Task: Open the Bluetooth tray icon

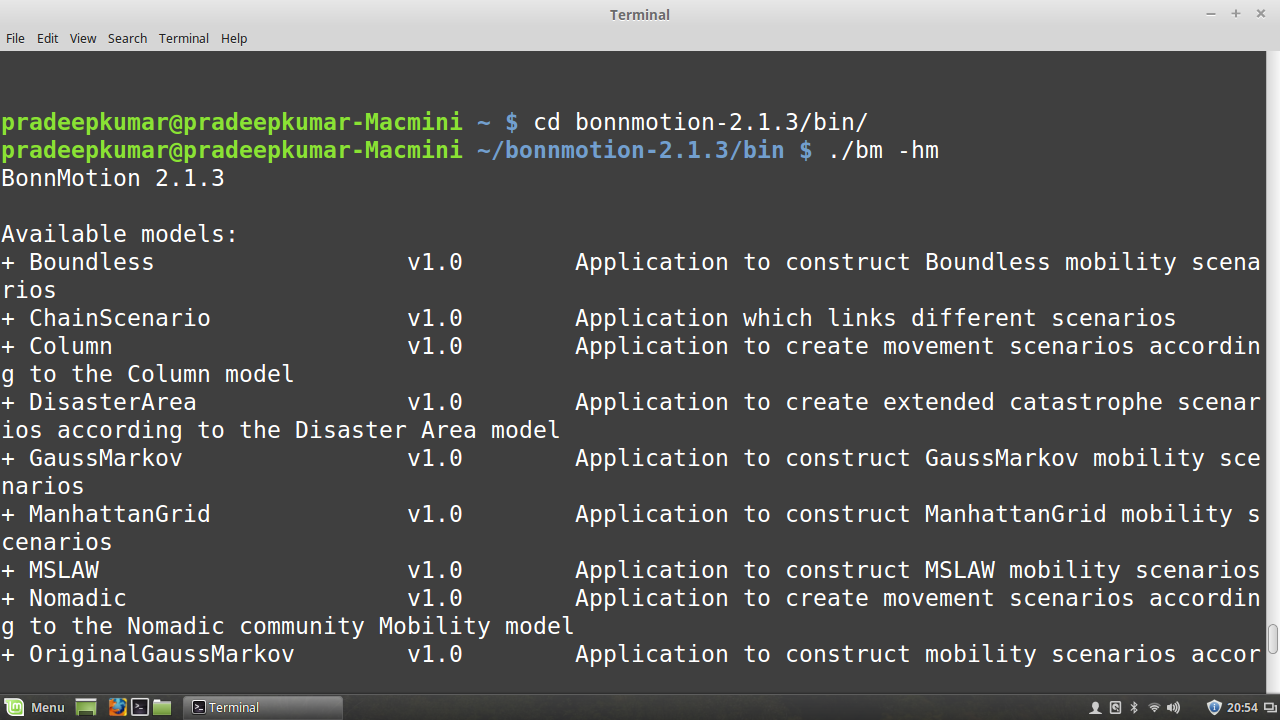Action: 1135,707
